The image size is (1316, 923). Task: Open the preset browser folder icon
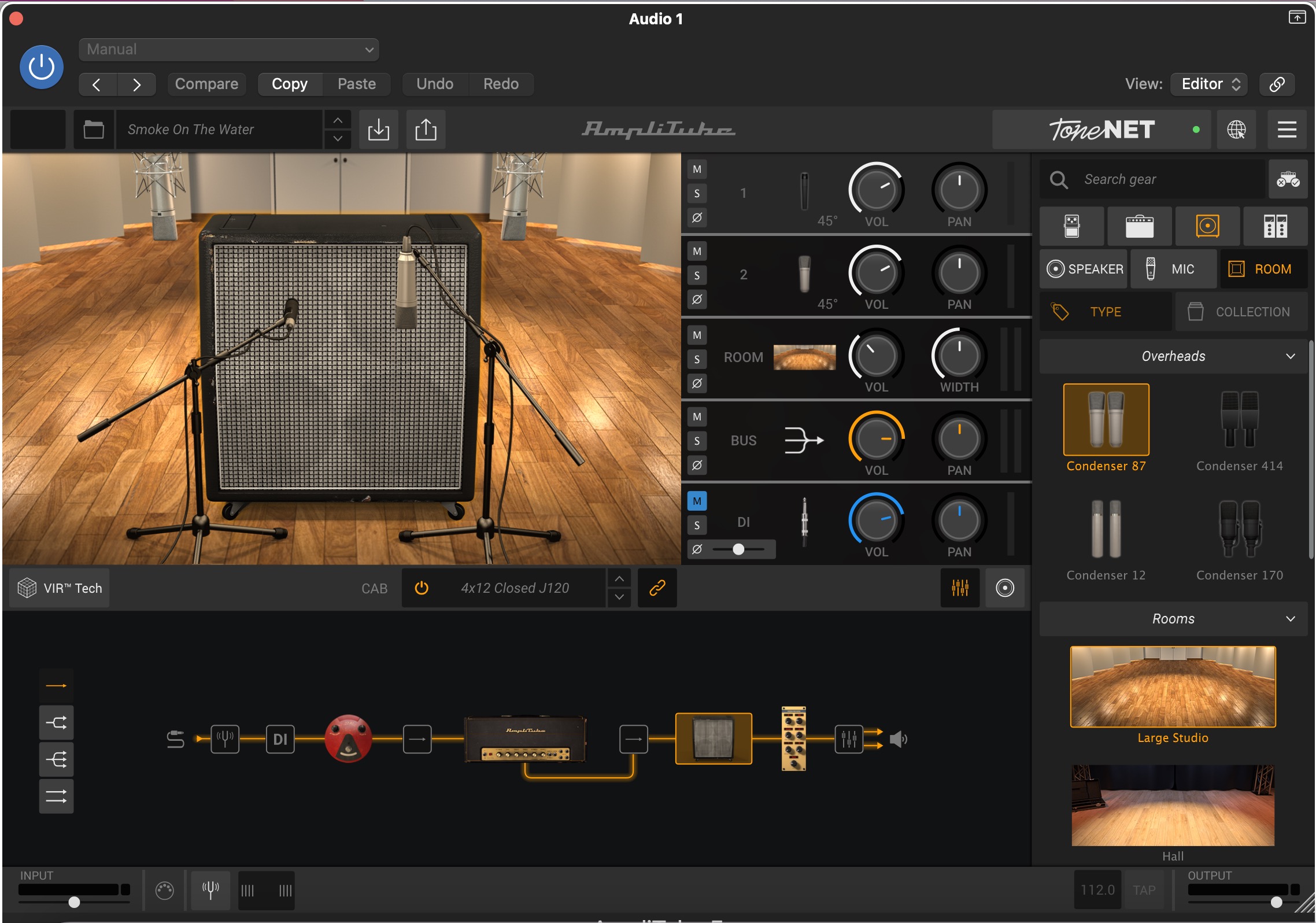(93, 130)
